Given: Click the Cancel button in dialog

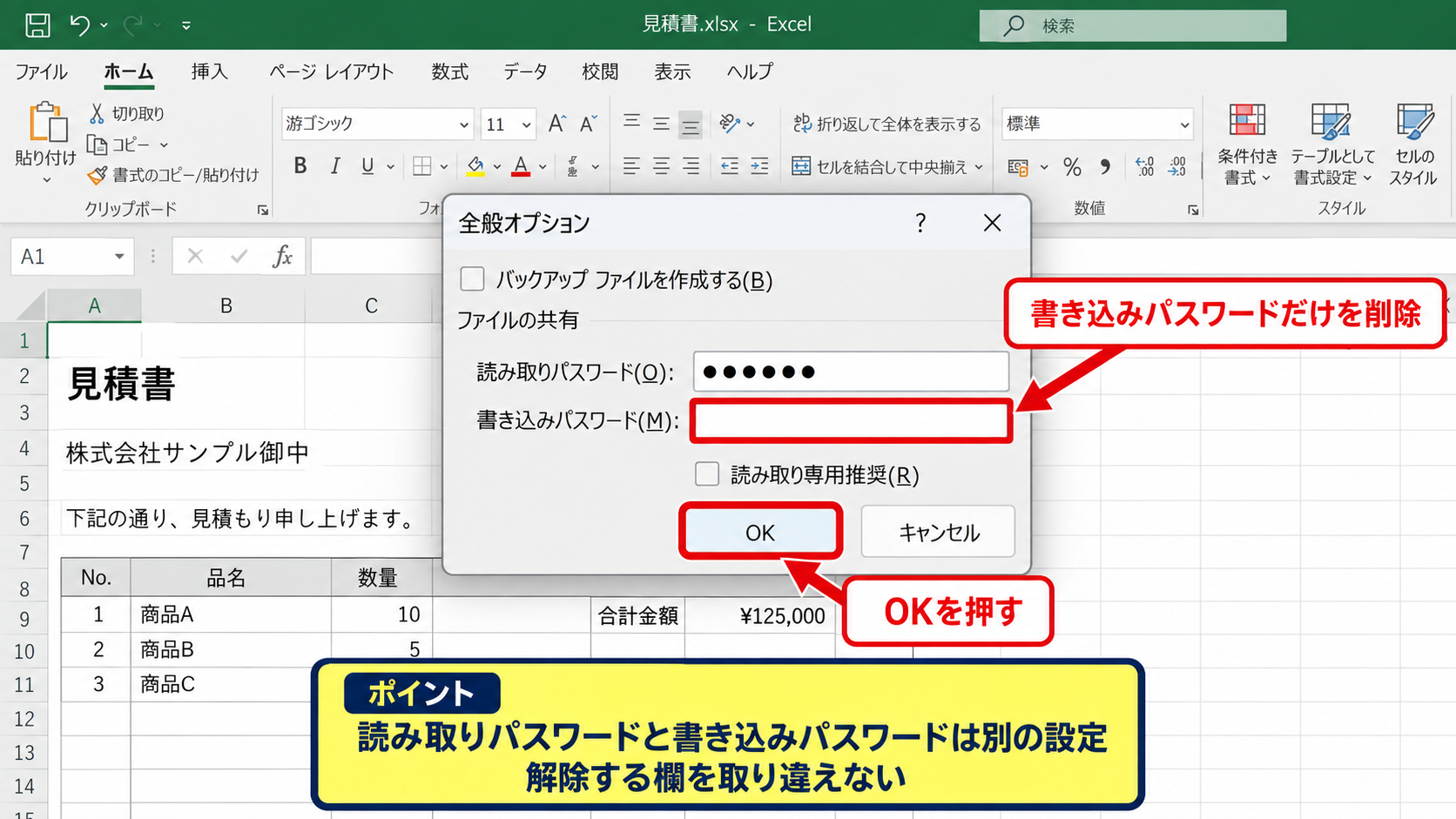Looking at the screenshot, I should (938, 532).
